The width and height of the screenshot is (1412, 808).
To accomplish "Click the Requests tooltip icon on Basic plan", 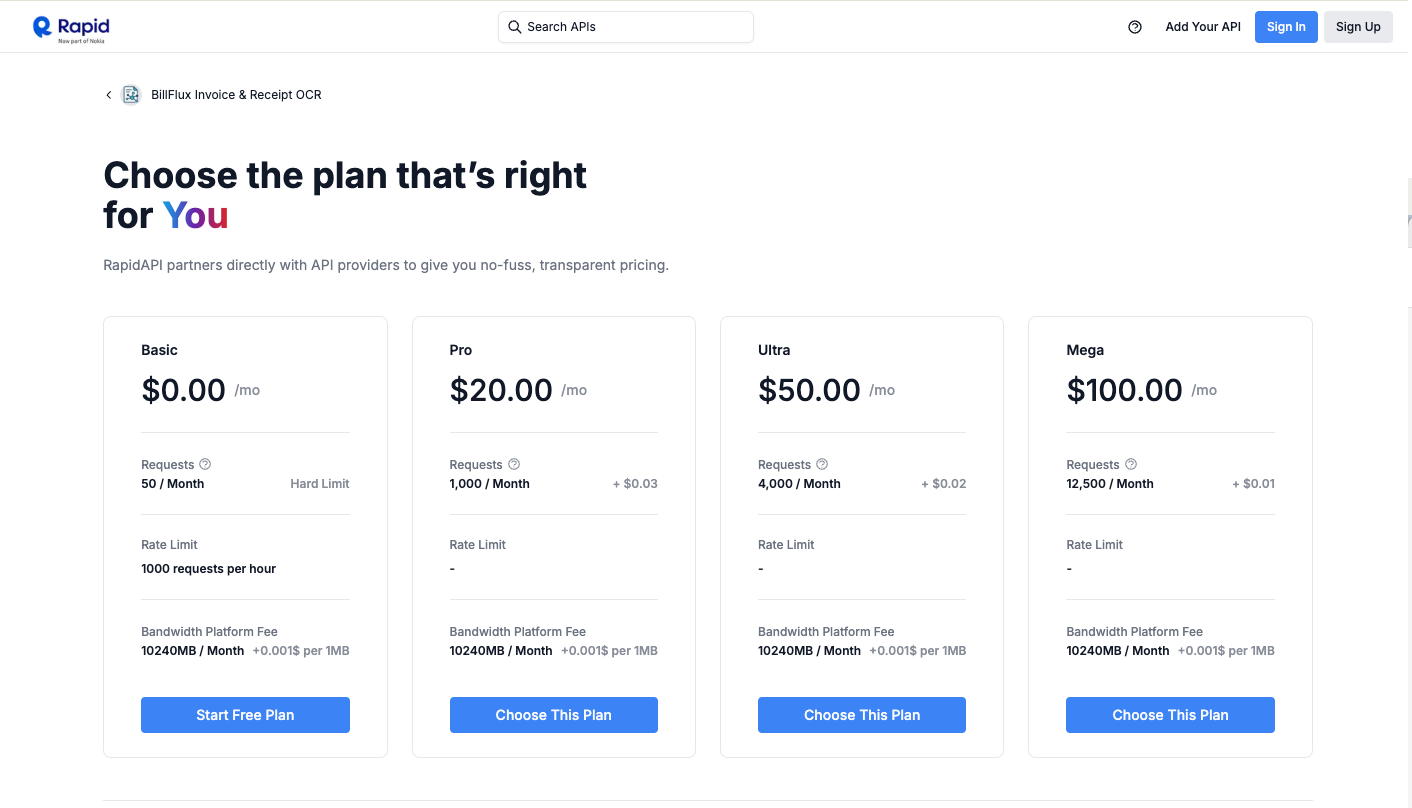I will [x=205, y=464].
